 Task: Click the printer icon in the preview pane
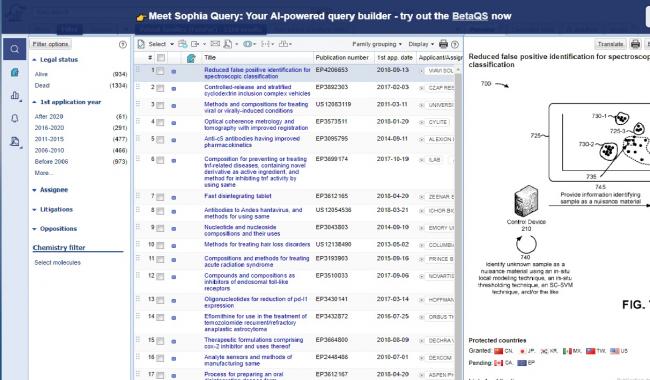tap(635, 44)
